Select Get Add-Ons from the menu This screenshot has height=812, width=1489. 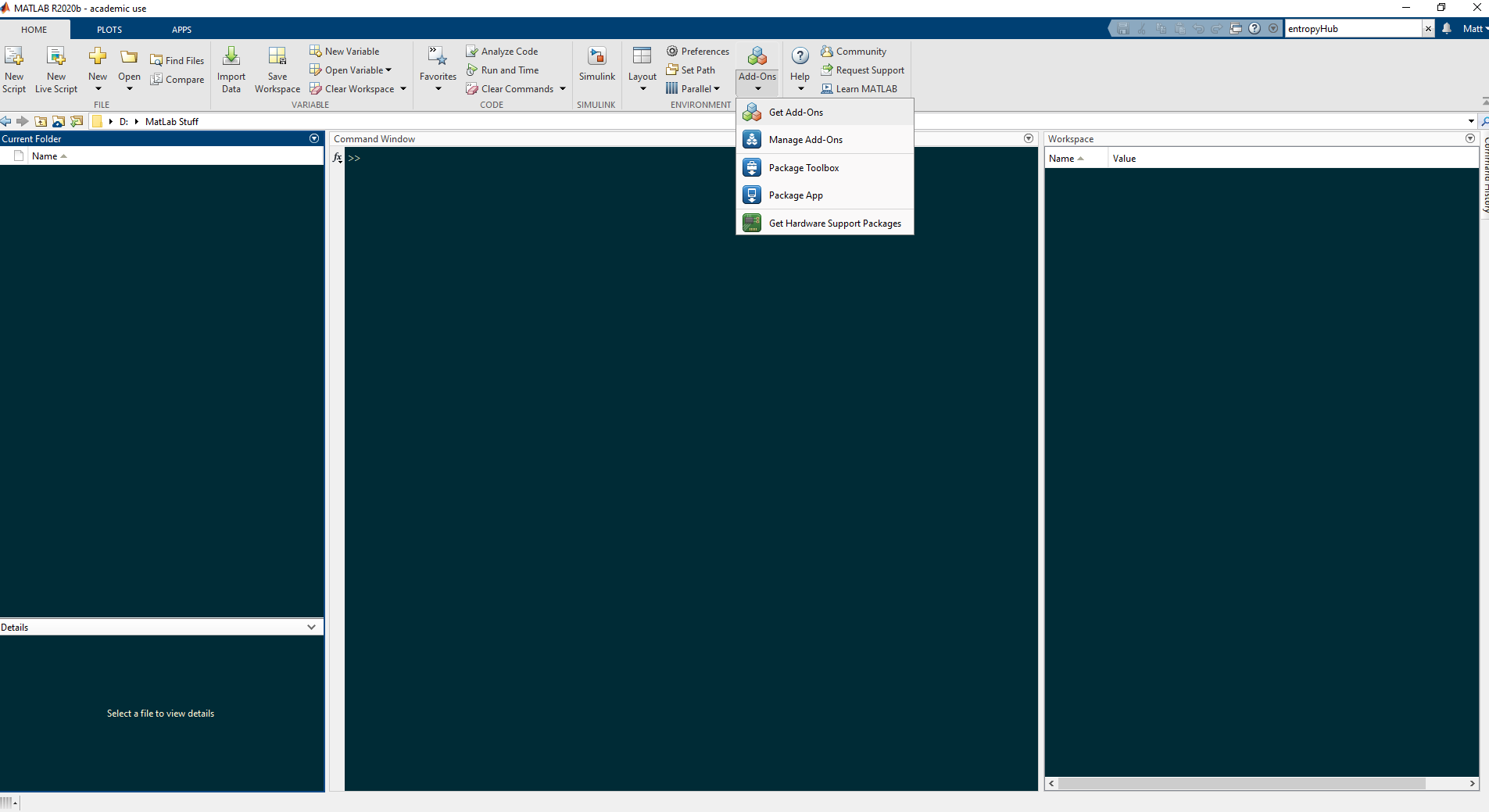[x=825, y=113]
